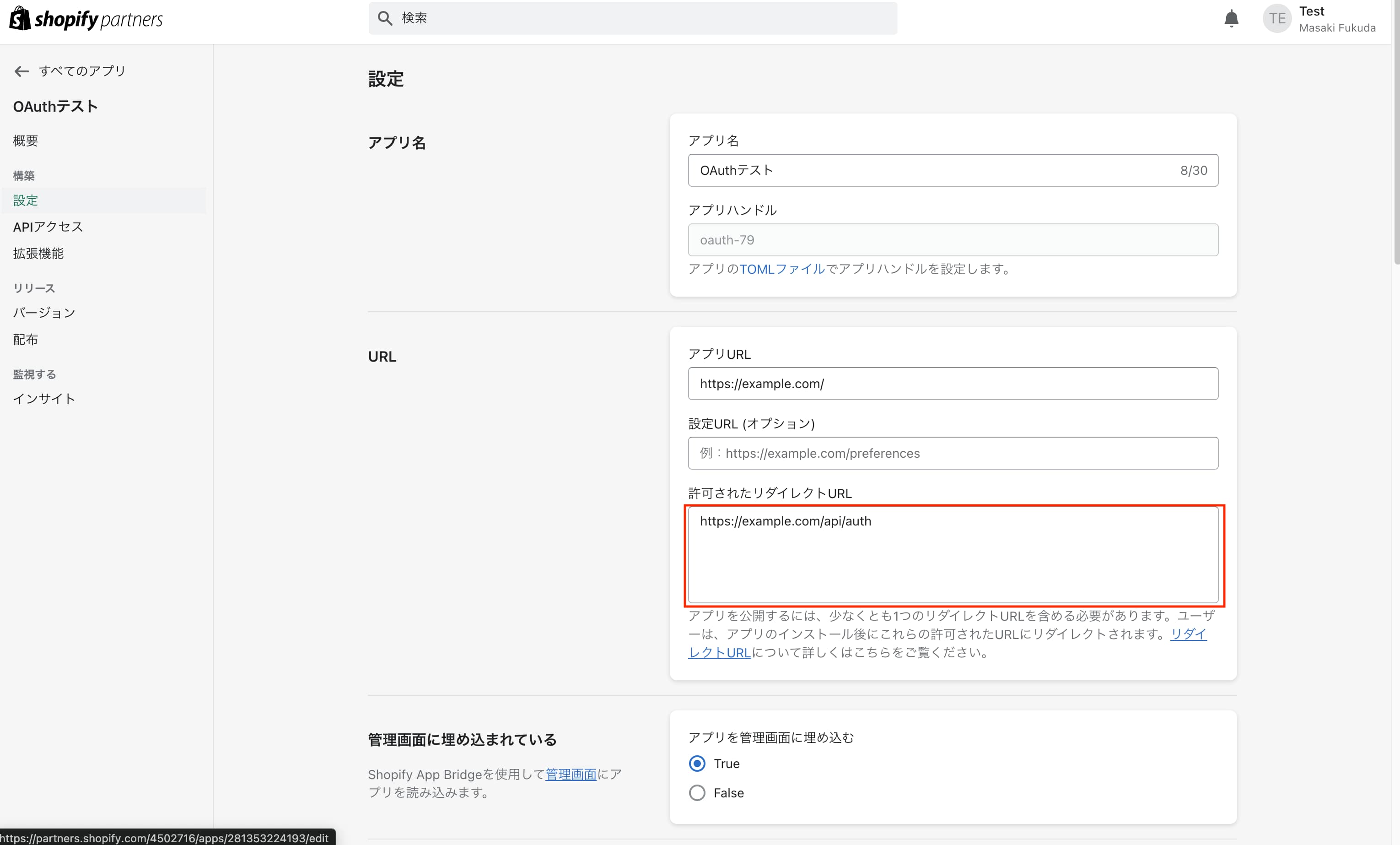Open the 概要 page in sidebar
The height and width of the screenshot is (845, 1400).
[x=26, y=141]
